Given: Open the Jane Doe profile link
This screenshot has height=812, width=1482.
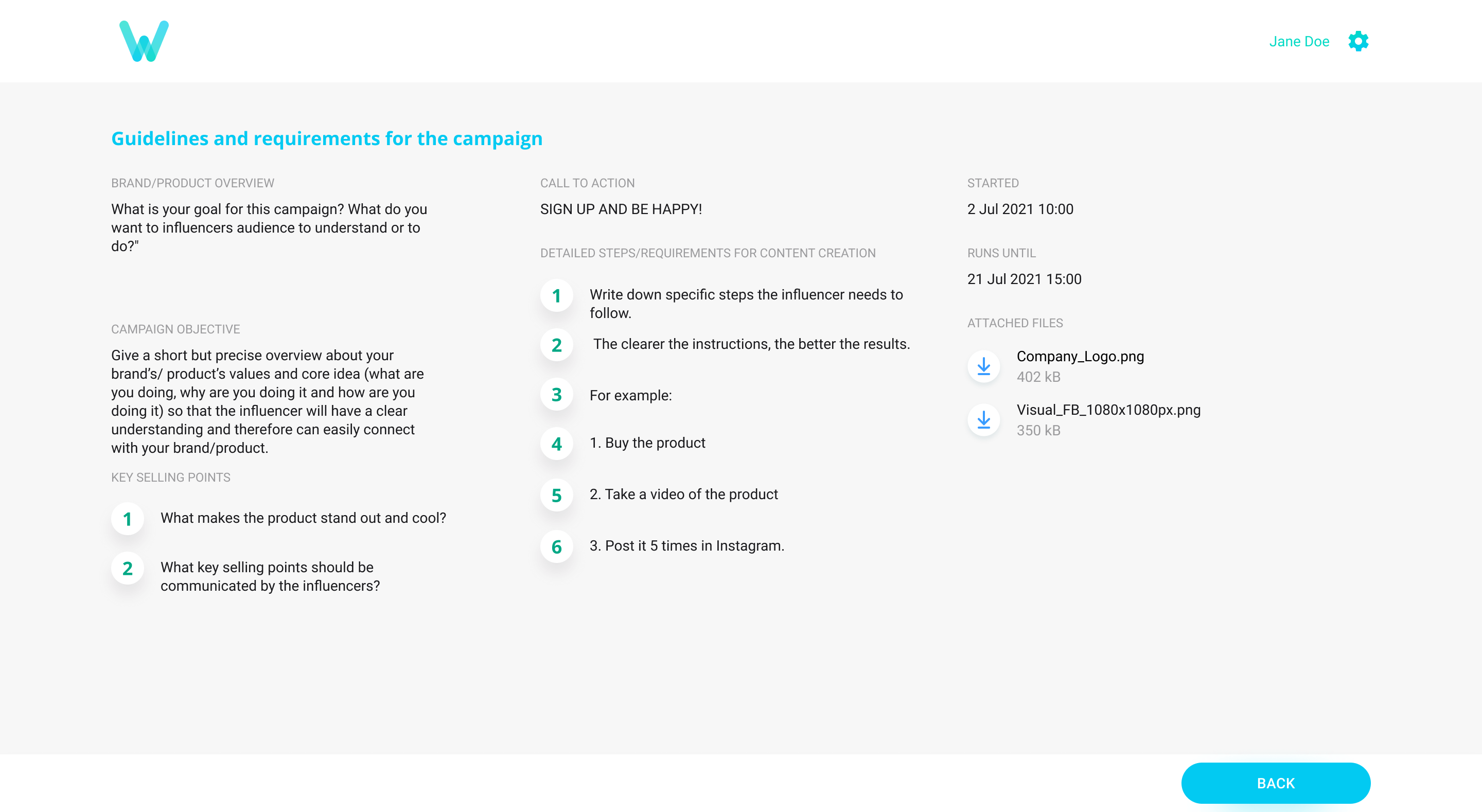Looking at the screenshot, I should pos(1298,42).
